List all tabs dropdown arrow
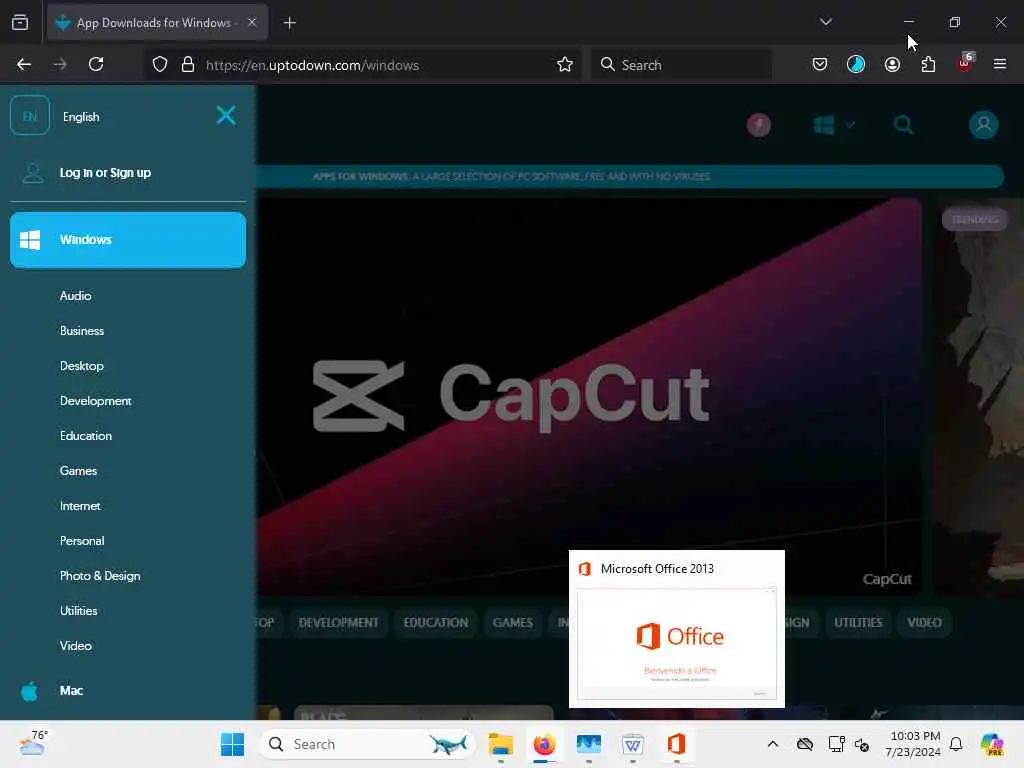The height and width of the screenshot is (768, 1024). pyautogui.click(x=825, y=22)
